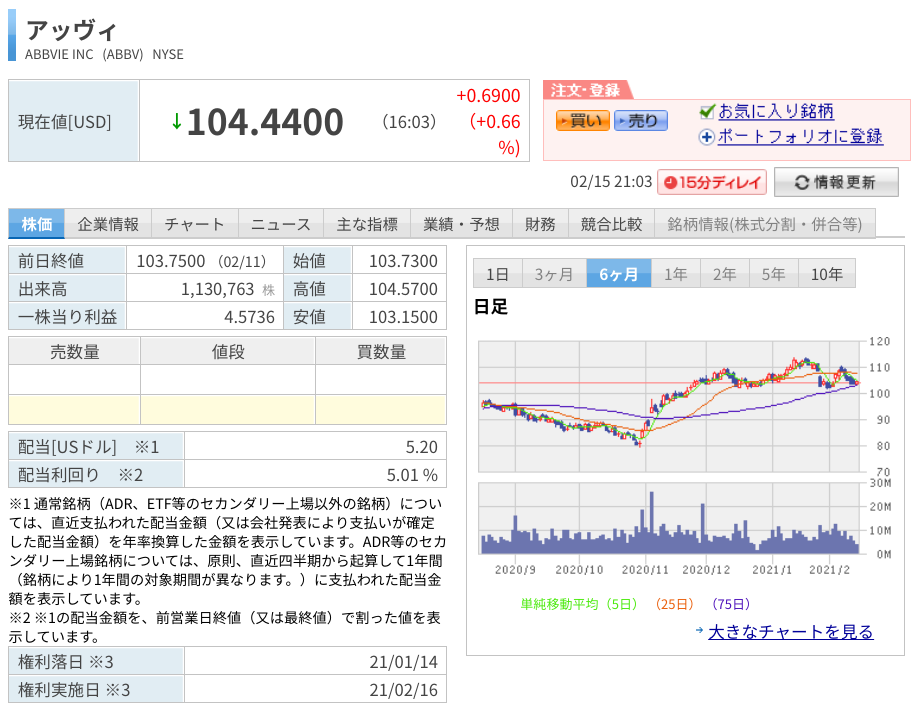
Task: Click the ex-rights date 21/01/14
Action: pyautogui.click(x=403, y=662)
